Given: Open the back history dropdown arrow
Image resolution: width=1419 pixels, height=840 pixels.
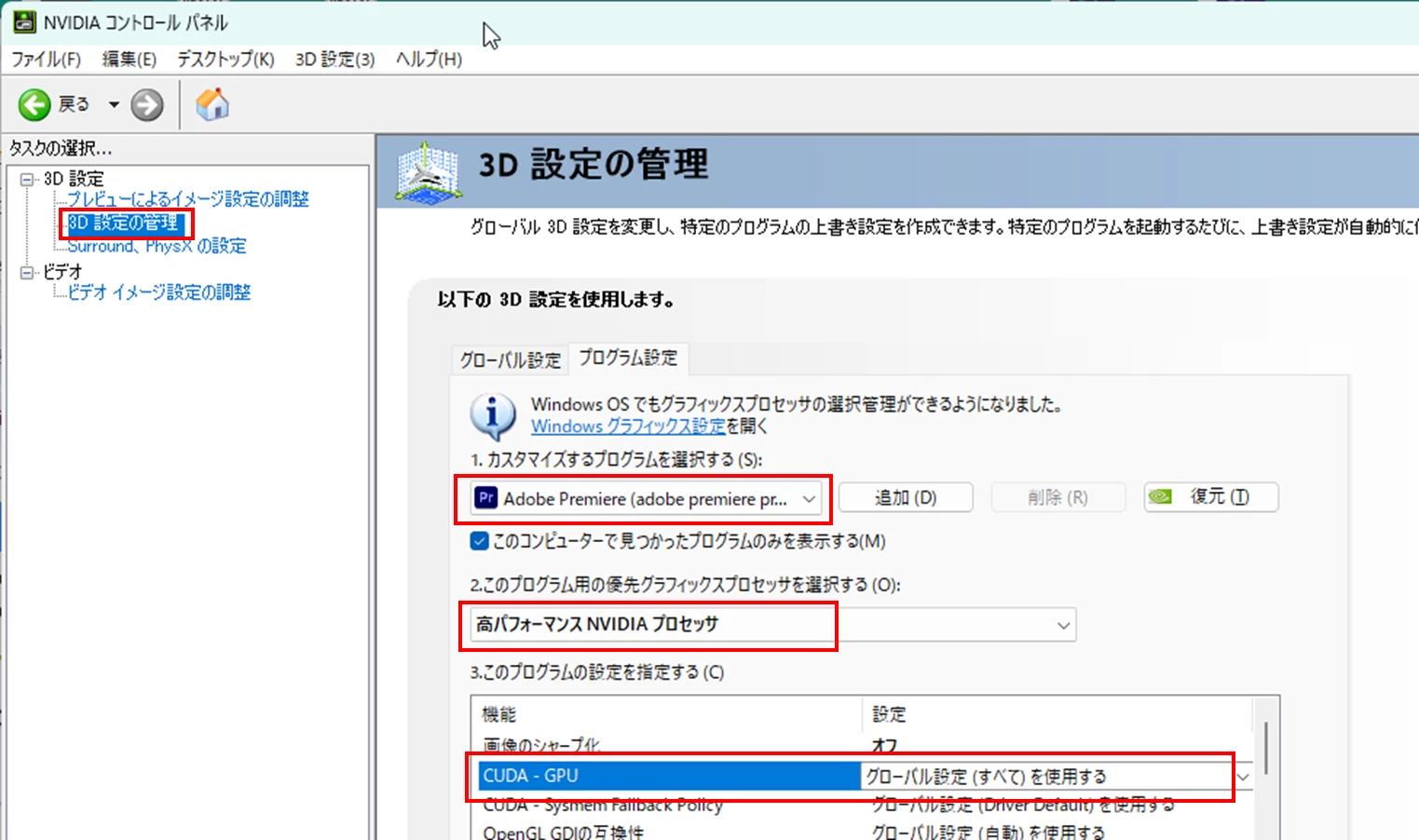Looking at the screenshot, I should coord(114,104).
